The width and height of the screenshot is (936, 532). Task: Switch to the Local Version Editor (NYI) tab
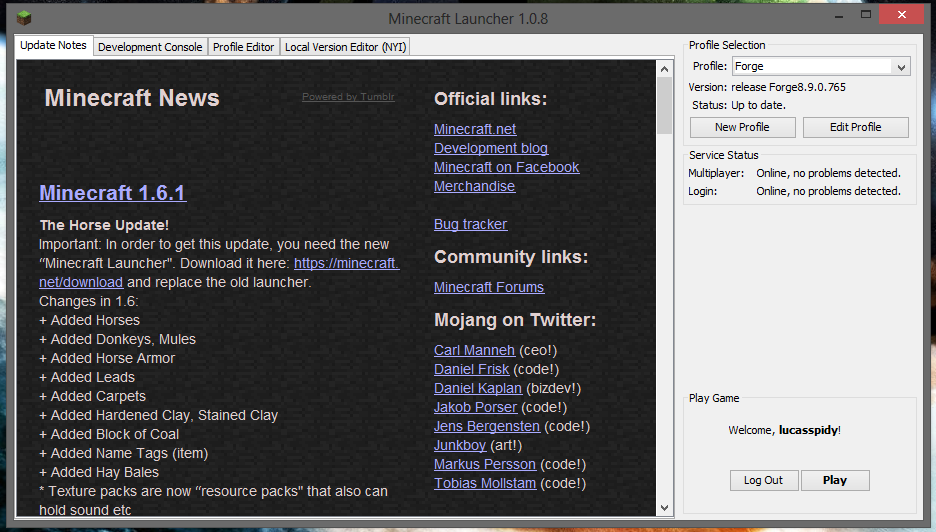pos(345,47)
